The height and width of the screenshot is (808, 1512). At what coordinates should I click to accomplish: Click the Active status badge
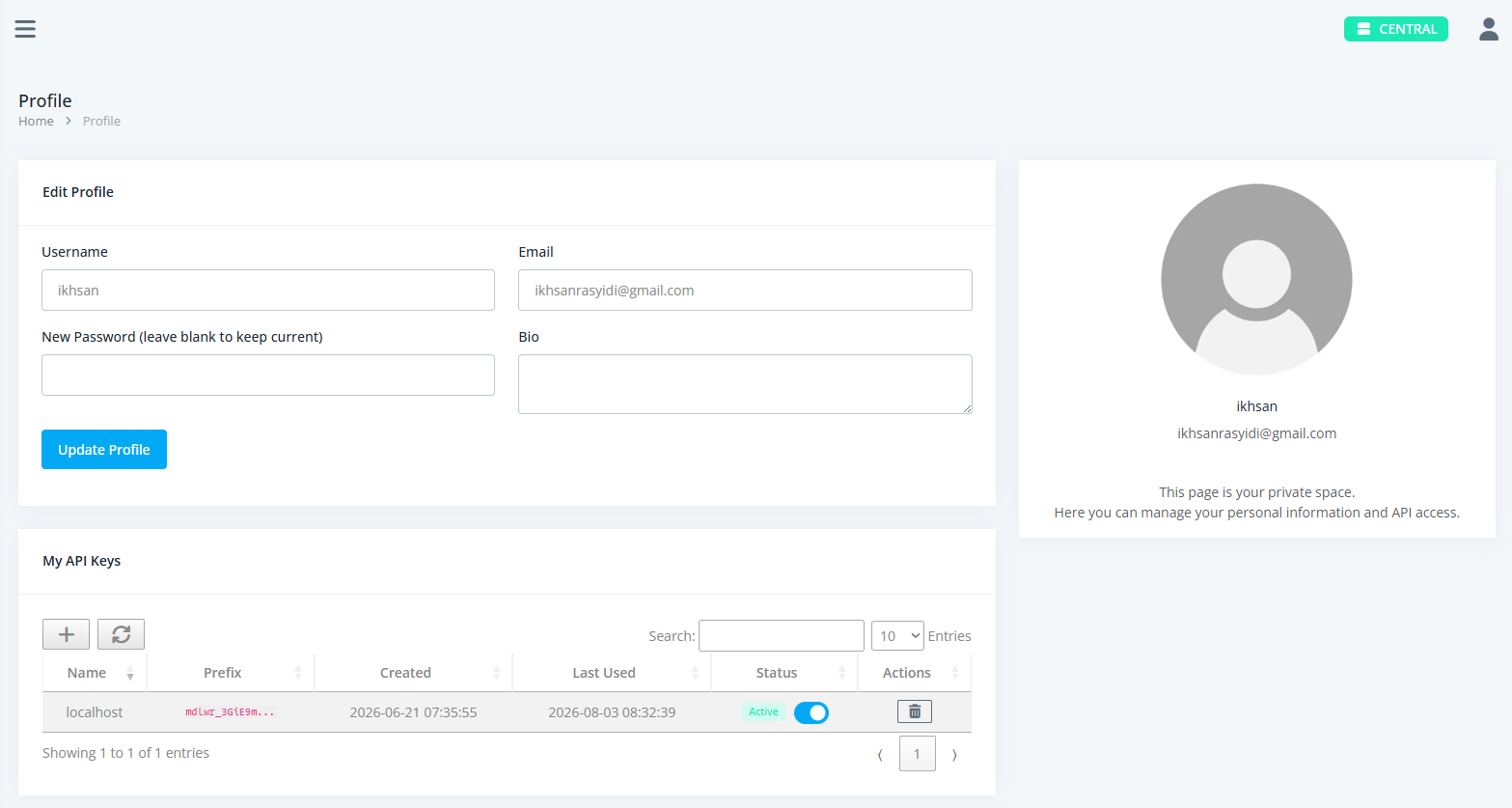(x=763, y=712)
